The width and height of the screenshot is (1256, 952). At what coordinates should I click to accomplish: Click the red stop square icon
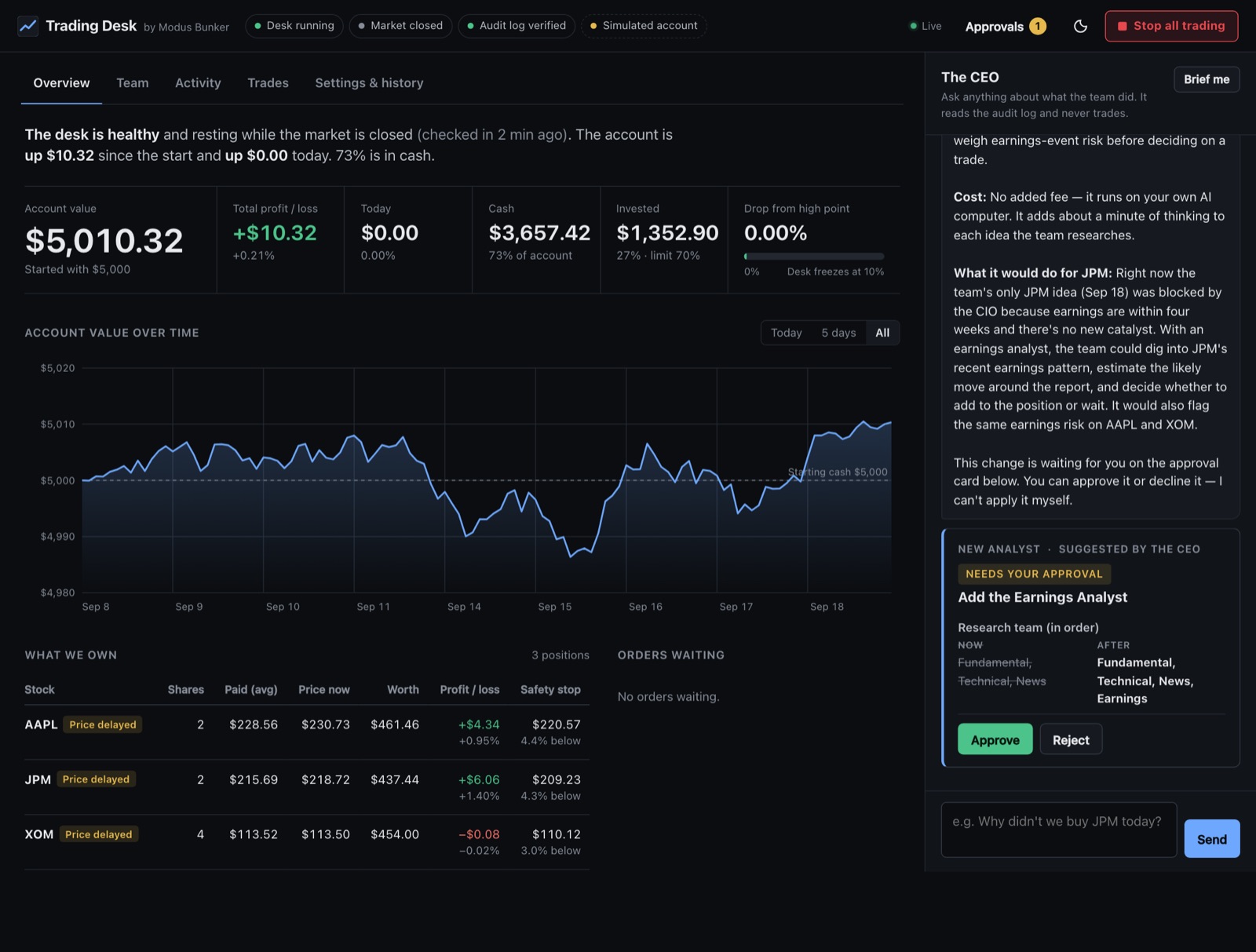(1122, 26)
